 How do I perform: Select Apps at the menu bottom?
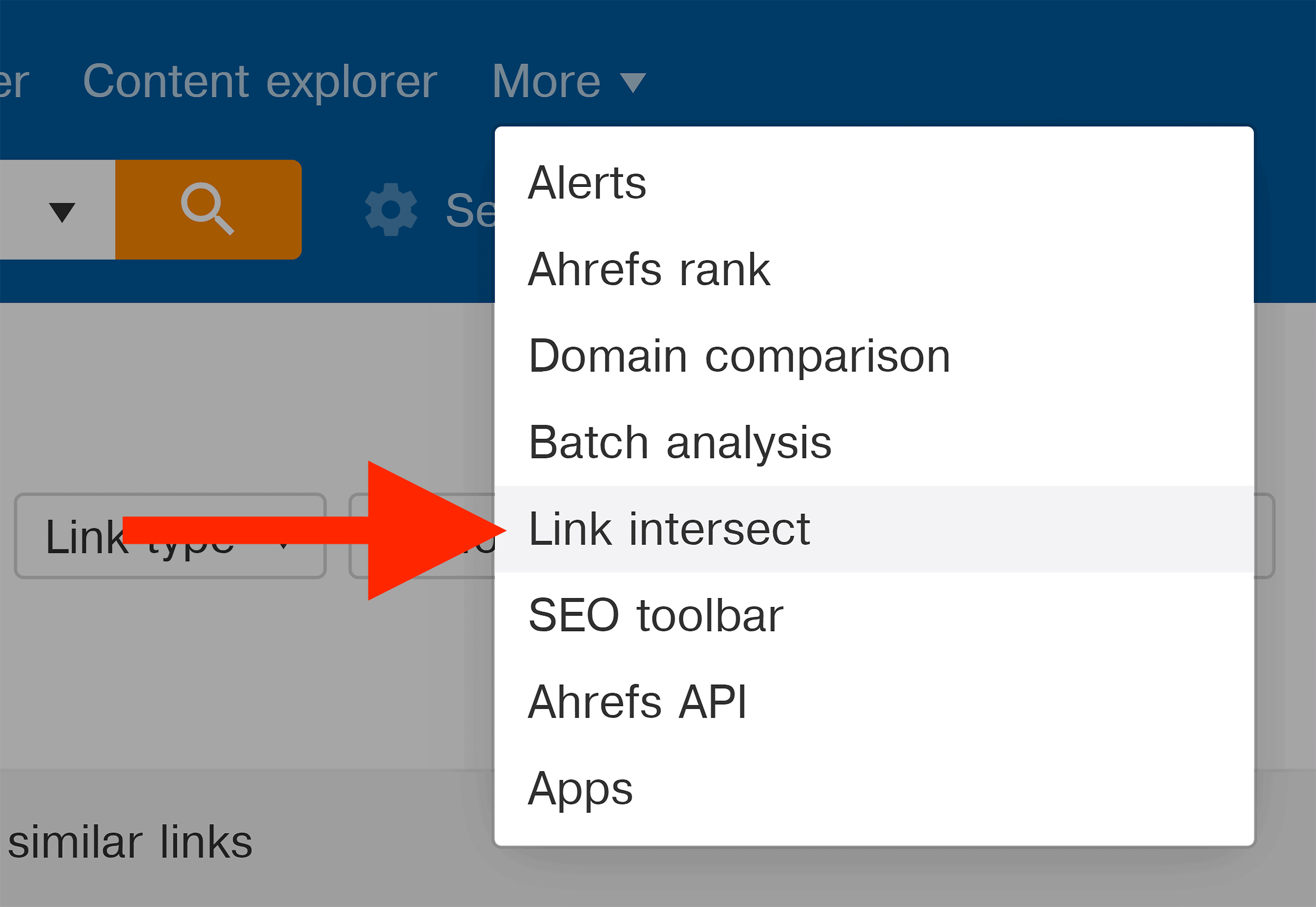click(x=874, y=788)
